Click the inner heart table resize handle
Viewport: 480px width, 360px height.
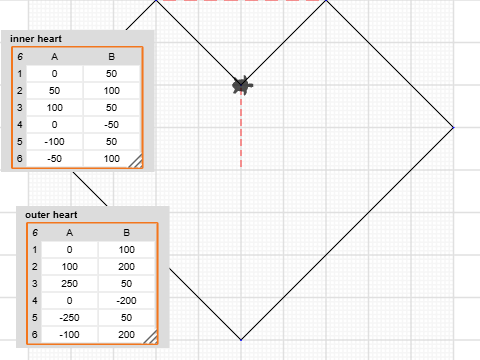135,160
